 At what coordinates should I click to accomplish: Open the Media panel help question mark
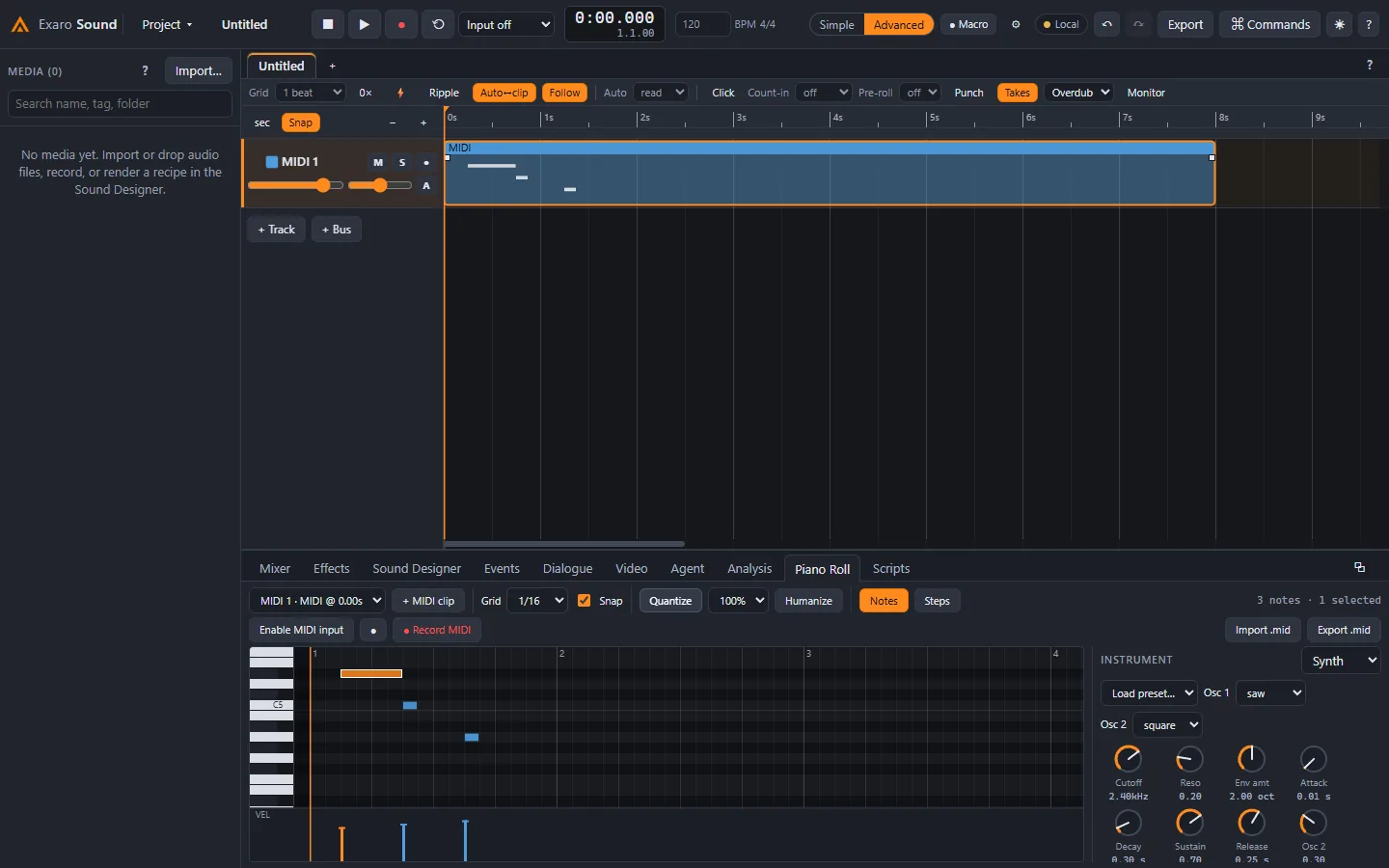tap(145, 70)
